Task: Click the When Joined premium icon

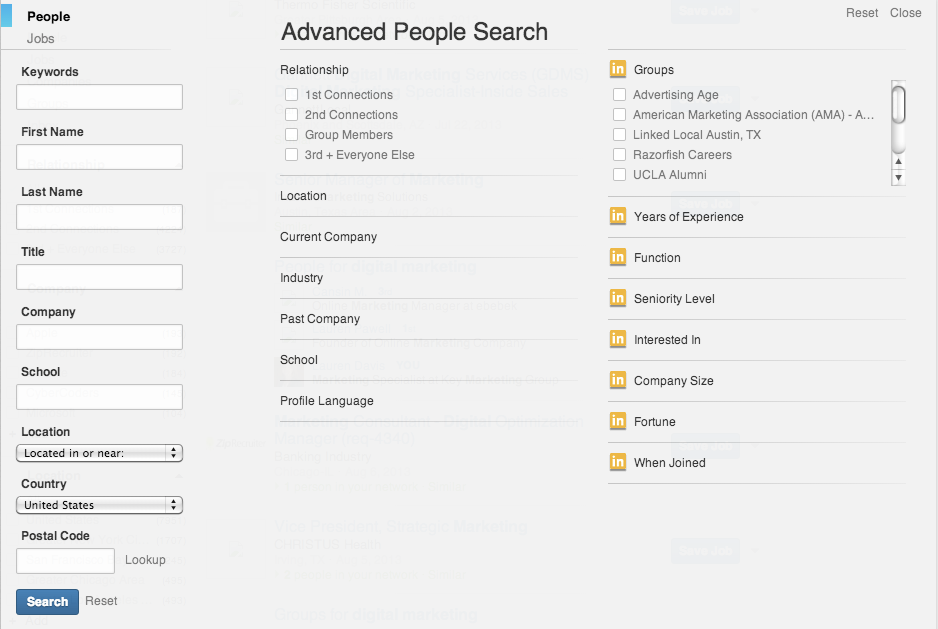Action: [x=618, y=462]
